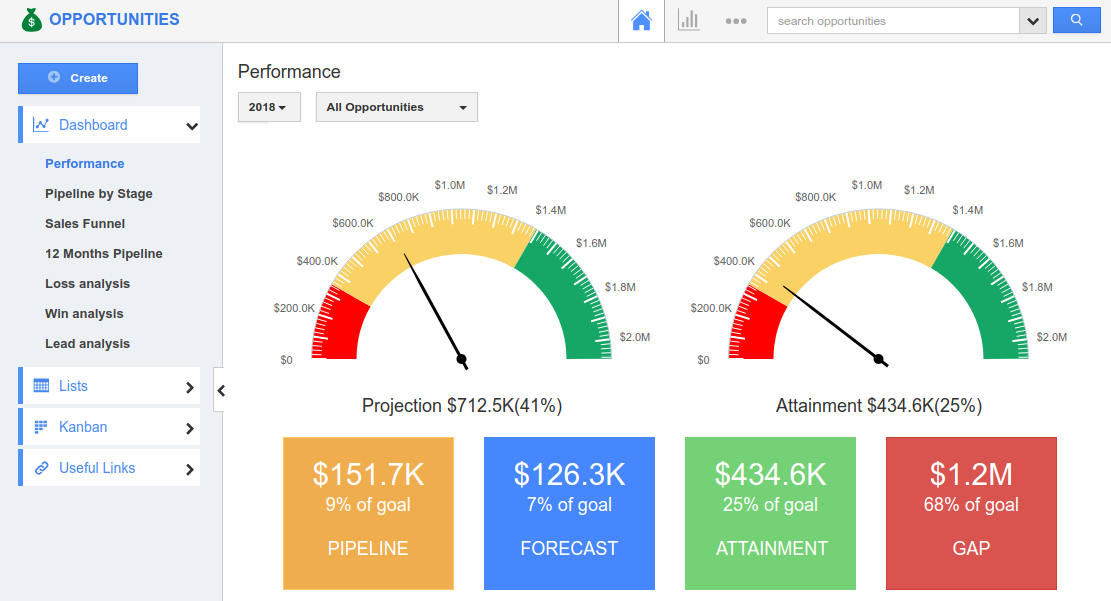Open the 2018 year dropdown

(x=268, y=107)
